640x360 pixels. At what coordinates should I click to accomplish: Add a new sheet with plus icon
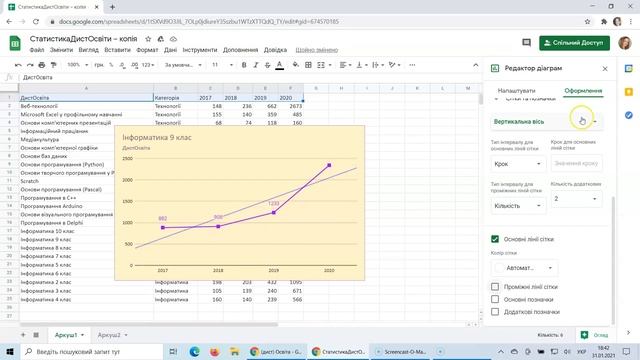23,335
